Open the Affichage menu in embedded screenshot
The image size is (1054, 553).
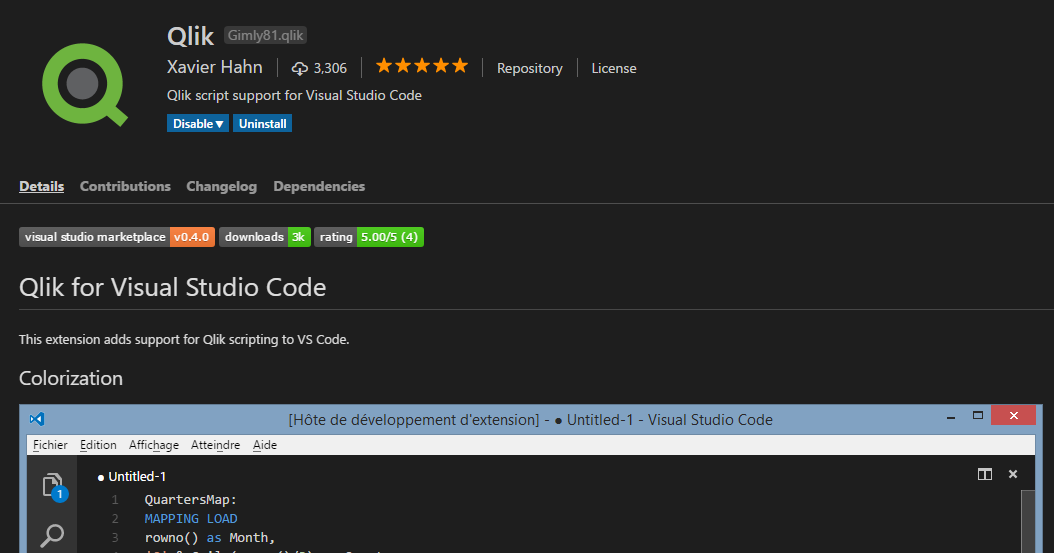point(154,445)
